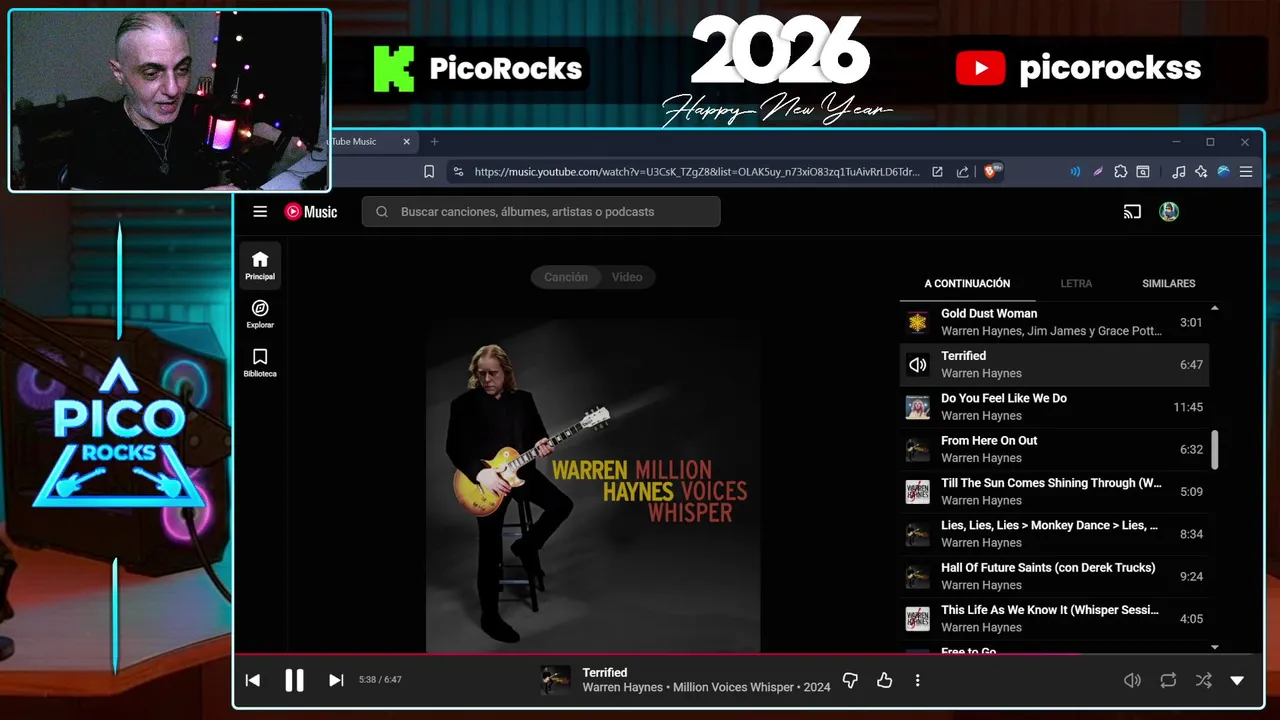Toggle shuffle mode
The height and width of the screenshot is (720, 1280).
(x=1204, y=680)
